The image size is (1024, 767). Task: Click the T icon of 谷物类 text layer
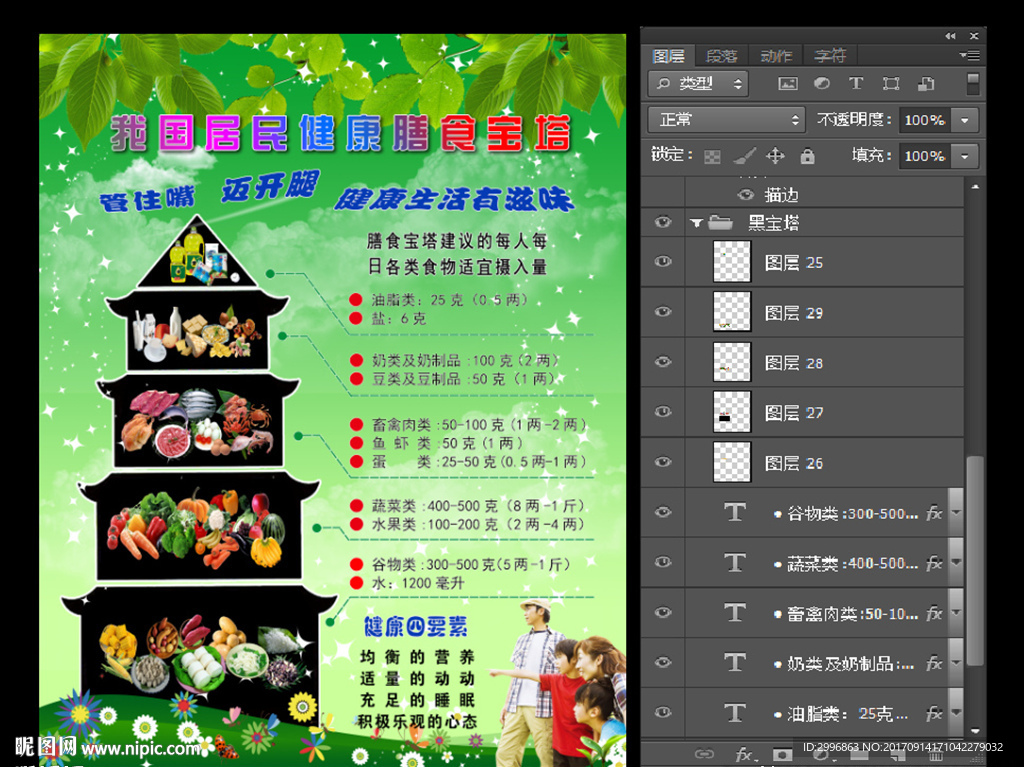point(735,512)
